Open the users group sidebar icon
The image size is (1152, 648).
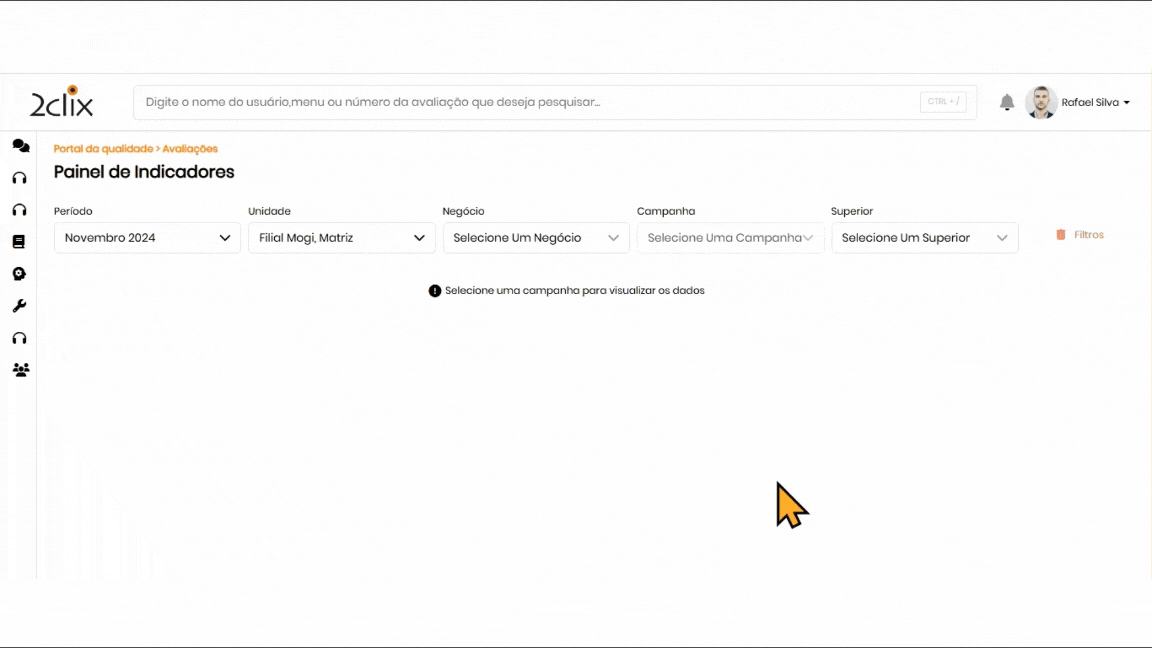click(20, 370)
